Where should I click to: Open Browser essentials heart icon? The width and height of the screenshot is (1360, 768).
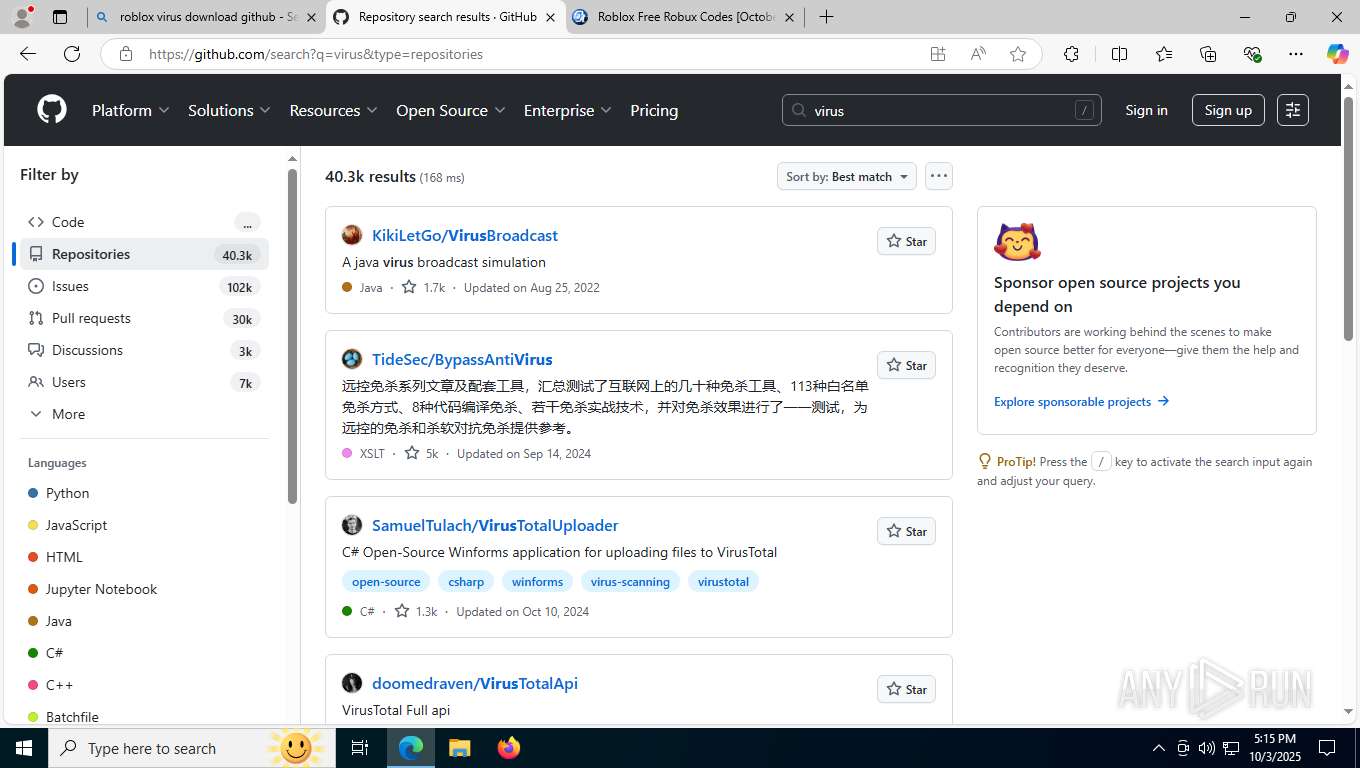pos(1252,54)
